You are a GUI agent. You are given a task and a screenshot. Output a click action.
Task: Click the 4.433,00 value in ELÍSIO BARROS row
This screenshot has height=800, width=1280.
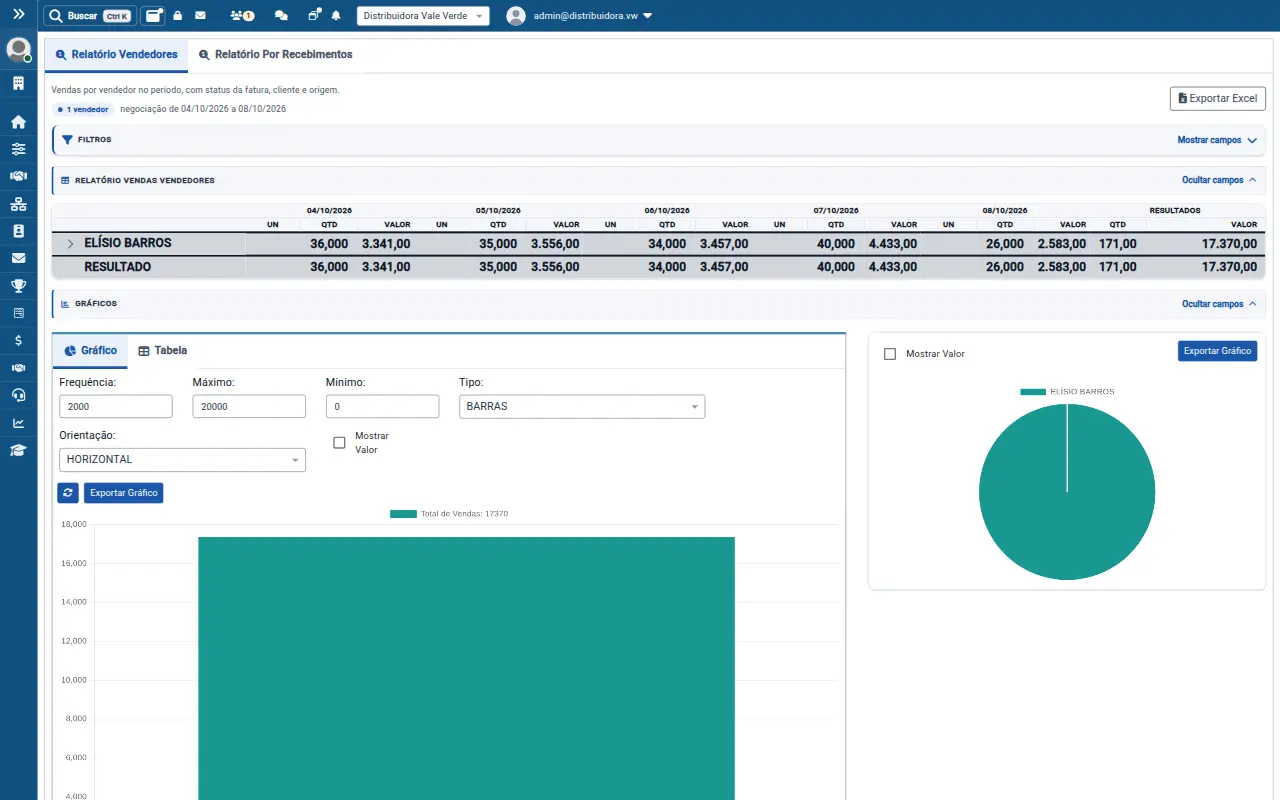(893, 243)
